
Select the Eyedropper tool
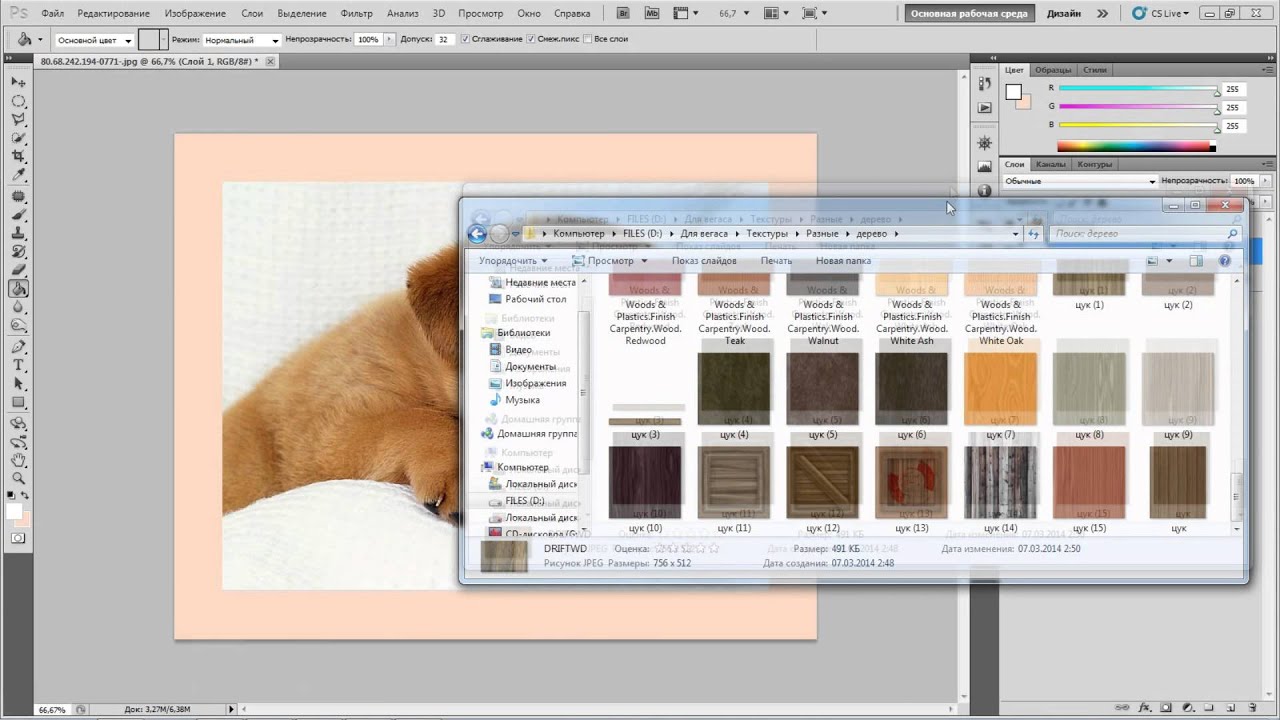click(x=18, y=177)
